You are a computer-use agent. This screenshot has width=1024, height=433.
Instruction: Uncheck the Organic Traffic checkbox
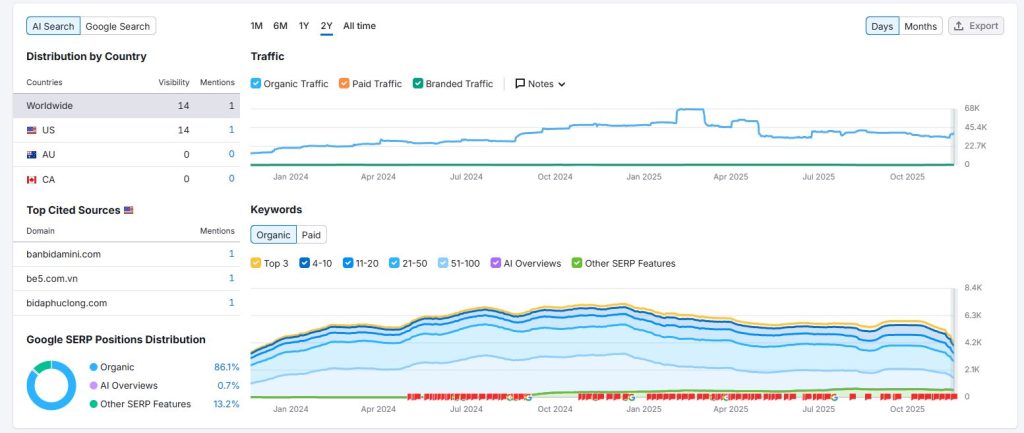[256, 84]
